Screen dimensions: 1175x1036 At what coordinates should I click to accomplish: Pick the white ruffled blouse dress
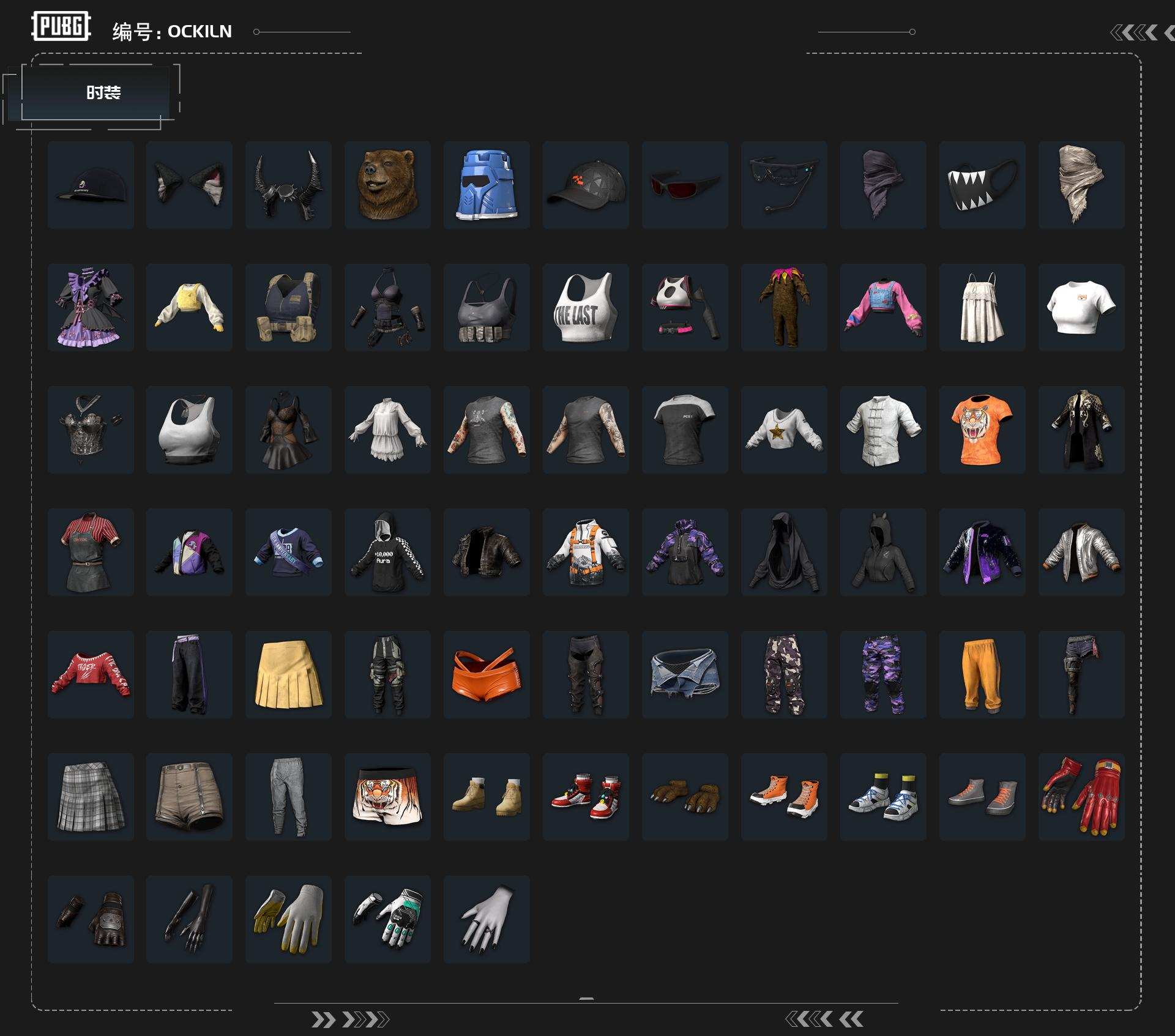coord(387,430)
